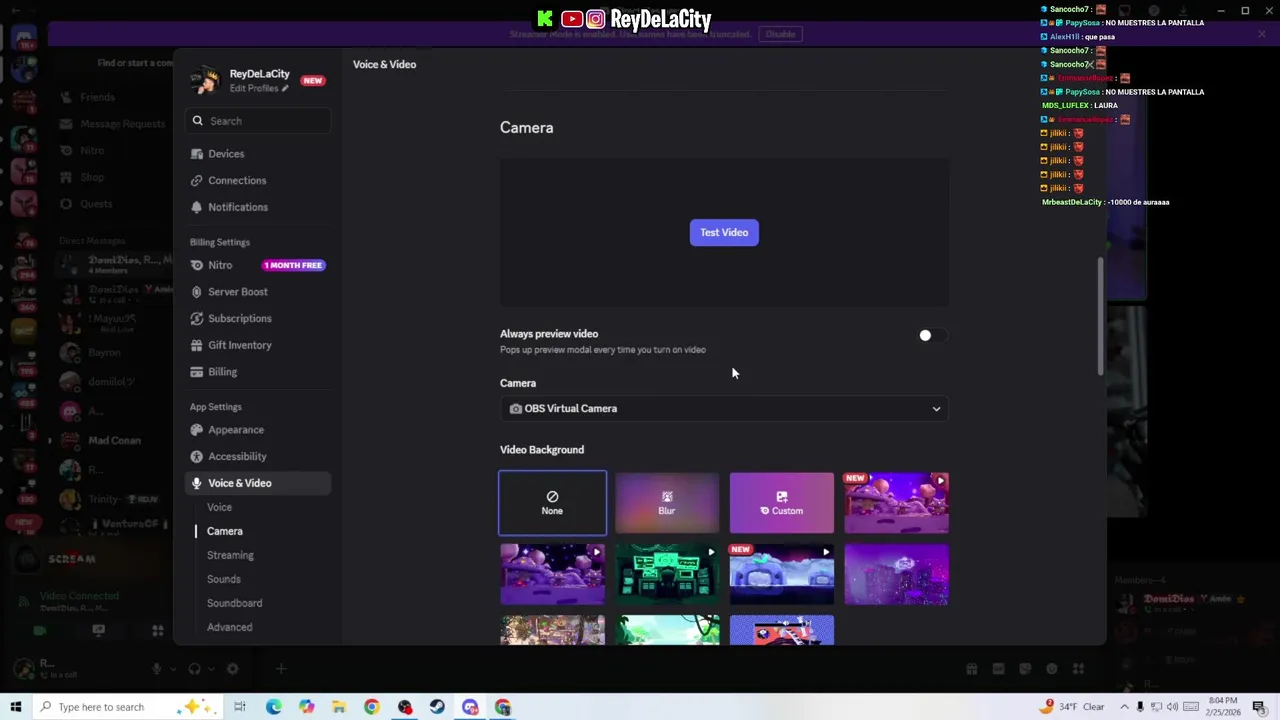
Task: Open the Sounds sub-tab
Action: click(x=223, y=579)
